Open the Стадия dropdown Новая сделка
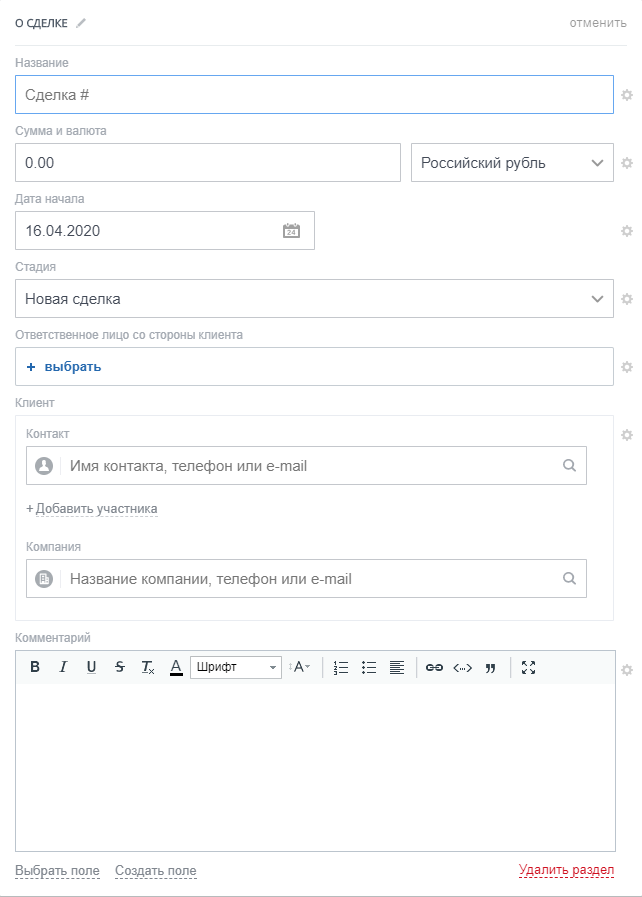This screenshot has width=642, height=897. coord(314,299)
